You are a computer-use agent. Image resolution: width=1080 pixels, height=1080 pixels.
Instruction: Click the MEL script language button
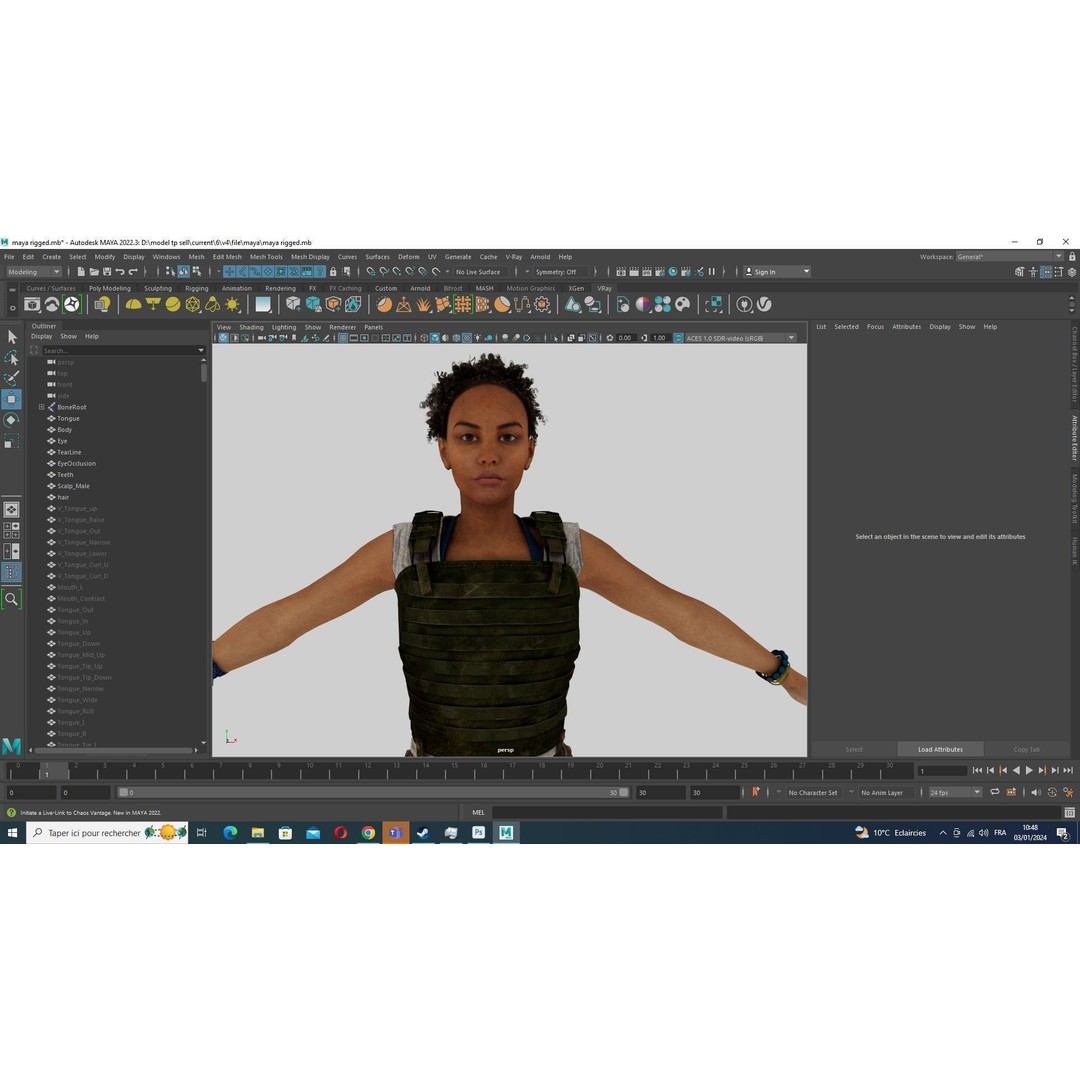click(478, 813)
